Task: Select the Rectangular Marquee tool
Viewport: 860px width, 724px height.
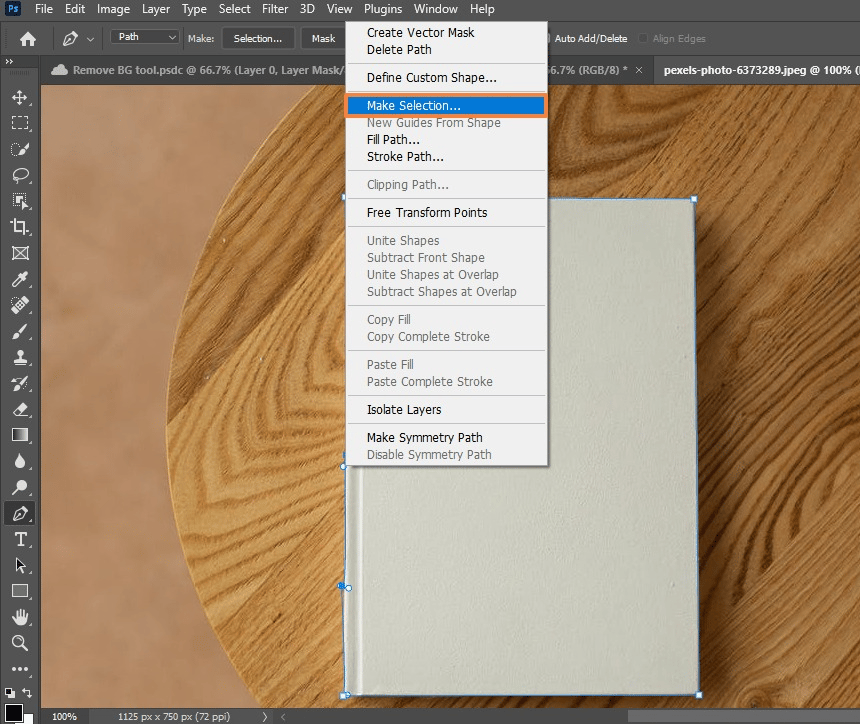Action: click(19, 123)
